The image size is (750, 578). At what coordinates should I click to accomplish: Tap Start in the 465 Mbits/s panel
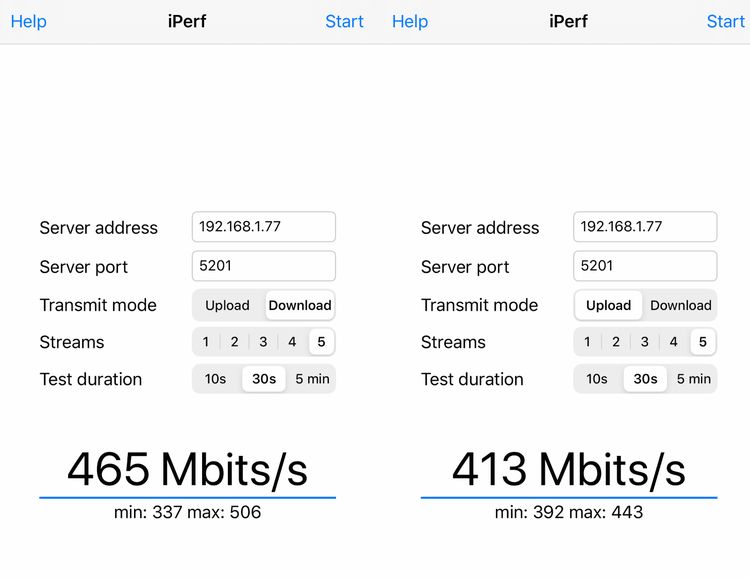point(344,21)
